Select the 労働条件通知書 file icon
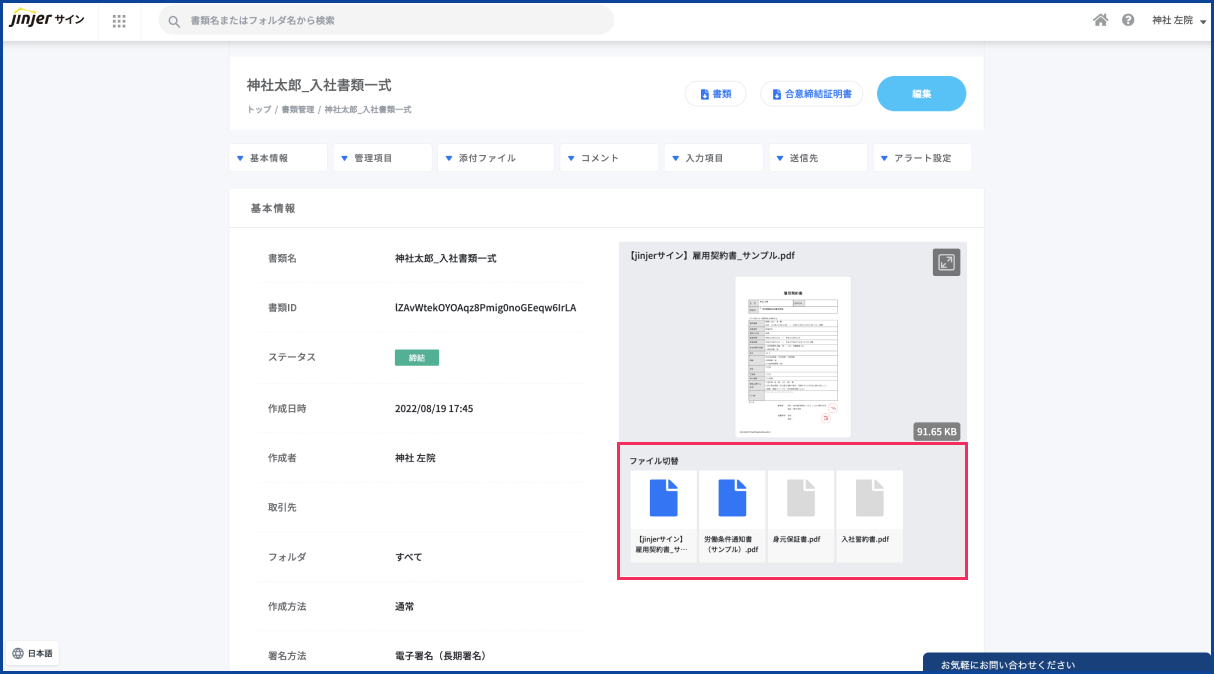This screenshot has height=674, width=1214. [732, 498]
